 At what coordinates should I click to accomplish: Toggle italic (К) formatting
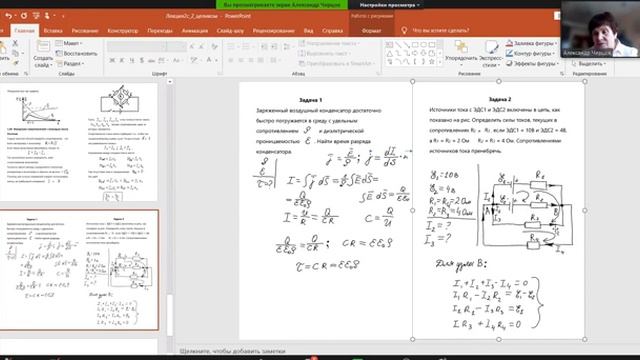pyautogui.click(x=122, y=60)
